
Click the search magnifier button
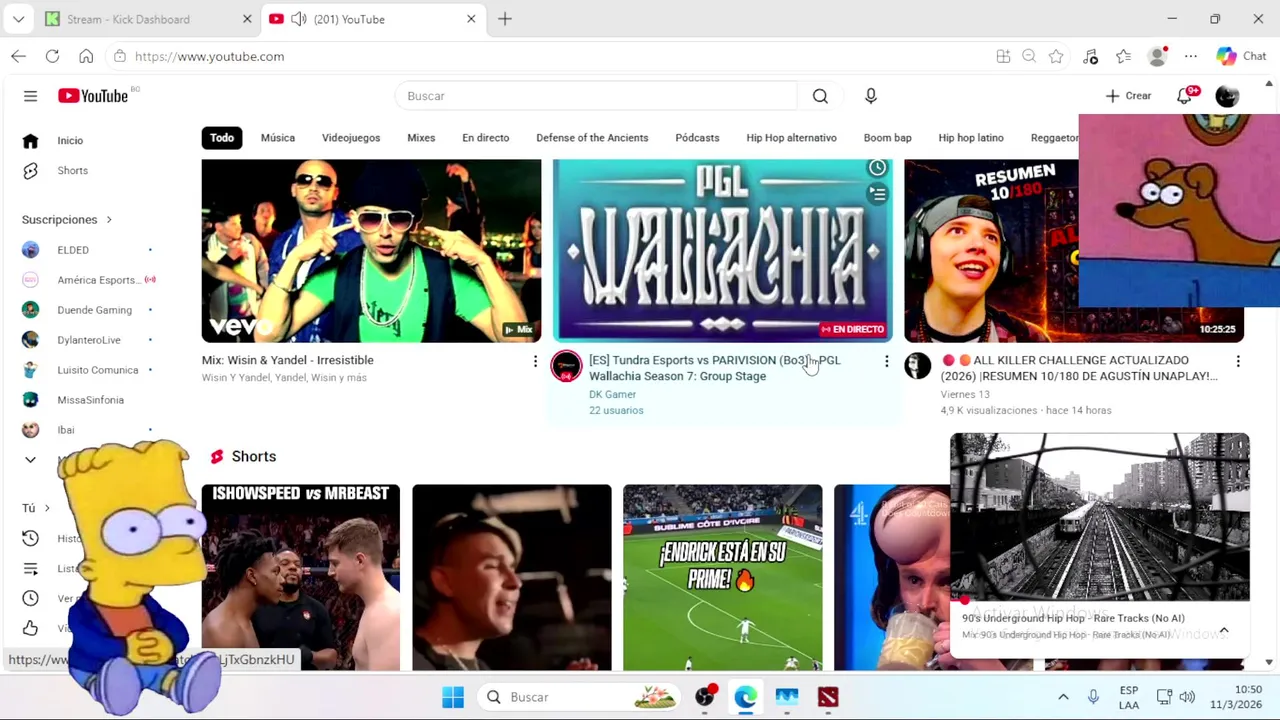point(820,96)
